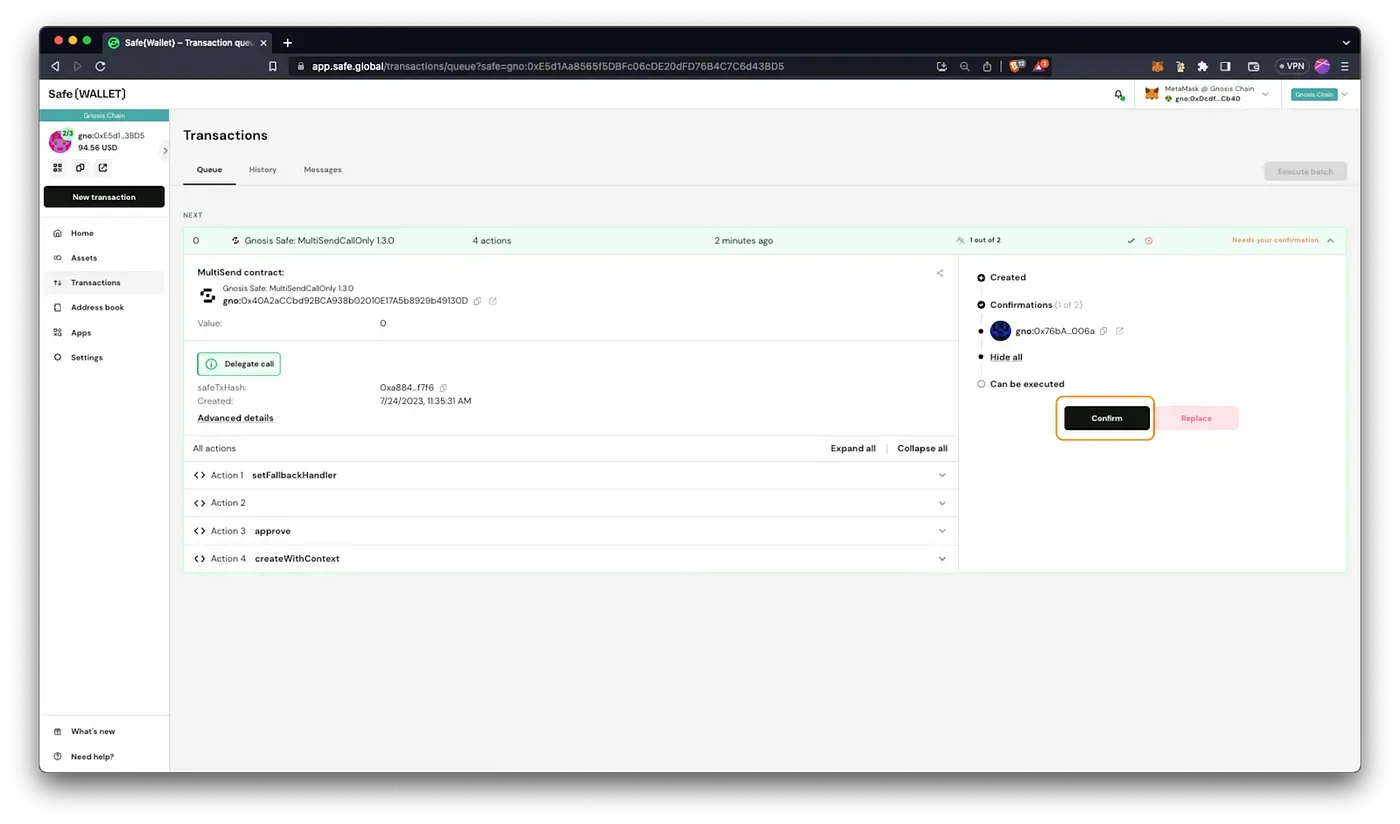This screenshot has height=824, width=1400.
Task: Open Advanced details link
Action: [x=235, y=418]
